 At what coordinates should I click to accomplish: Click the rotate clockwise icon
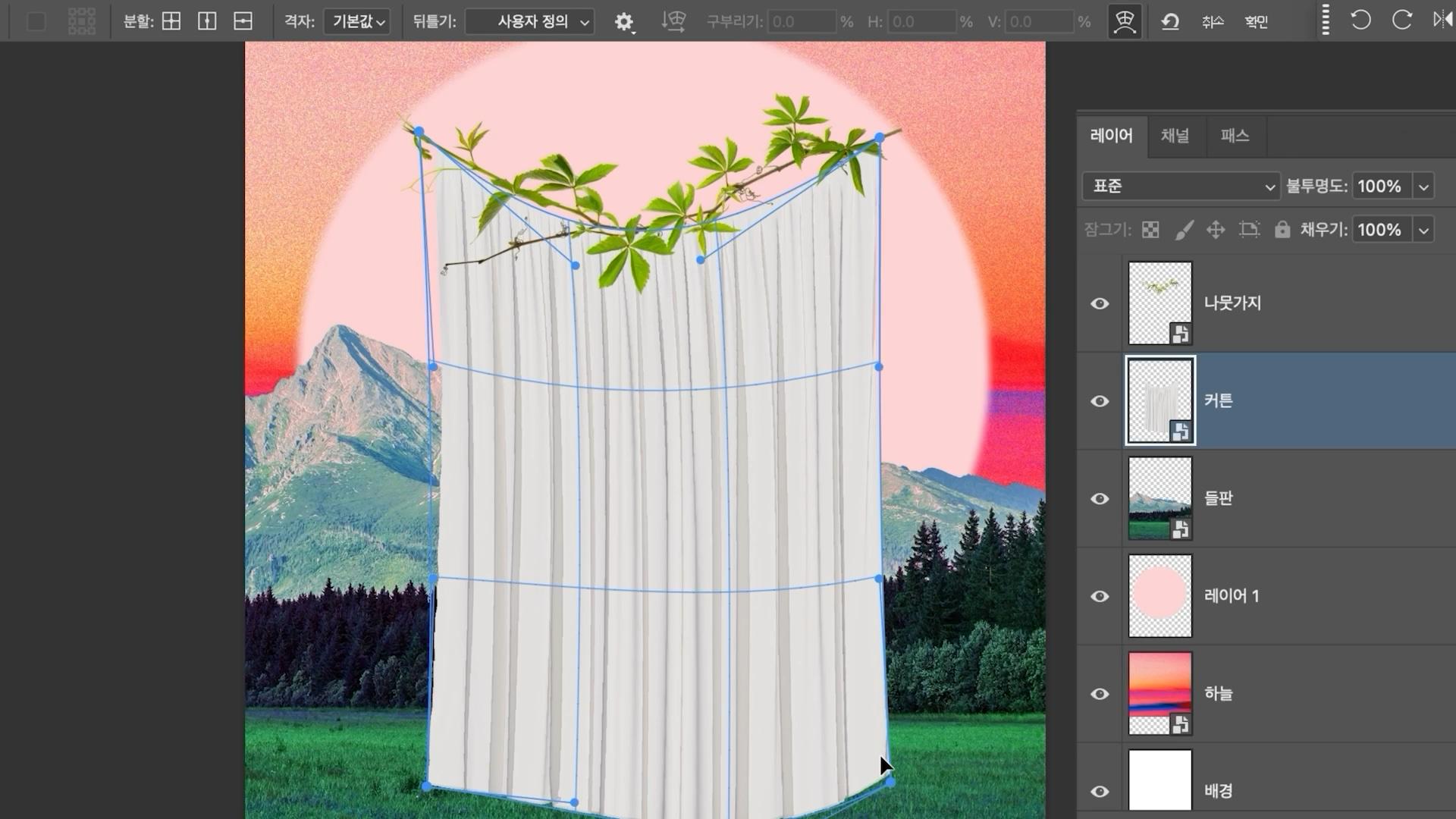1401,20
